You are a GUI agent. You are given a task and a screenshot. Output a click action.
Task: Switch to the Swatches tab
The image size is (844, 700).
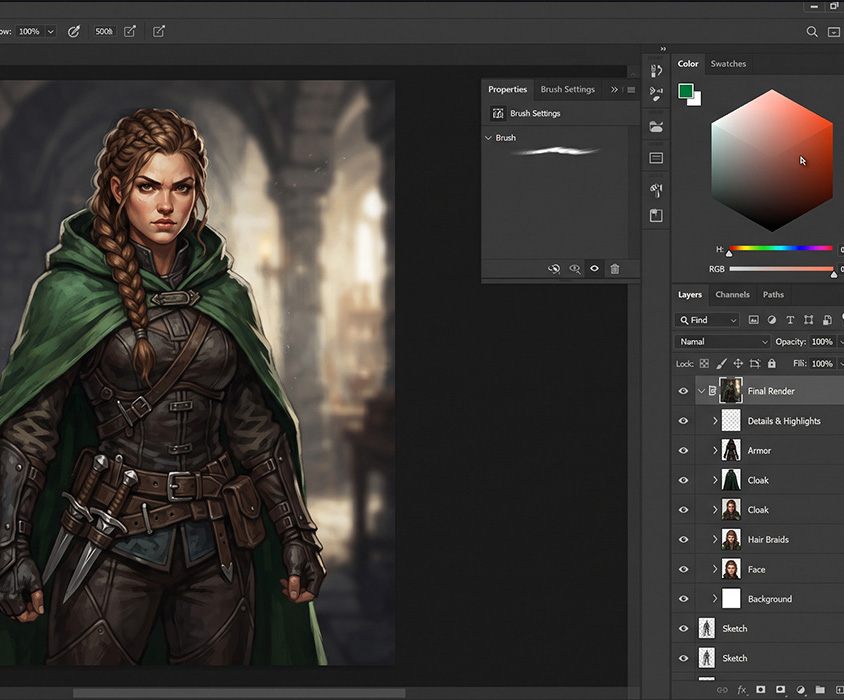coord(728,64)
